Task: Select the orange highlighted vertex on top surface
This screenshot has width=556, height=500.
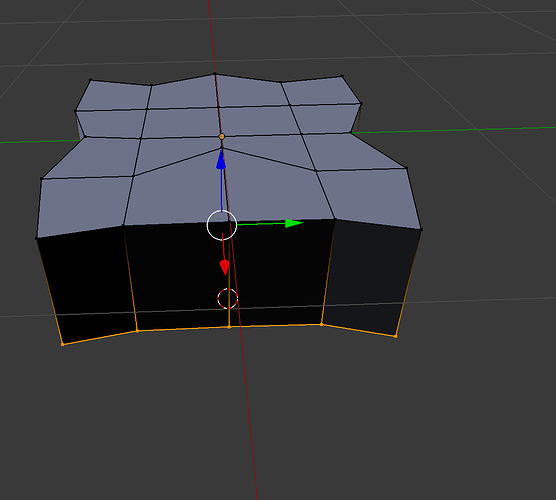Action: (x=222, y=137)
